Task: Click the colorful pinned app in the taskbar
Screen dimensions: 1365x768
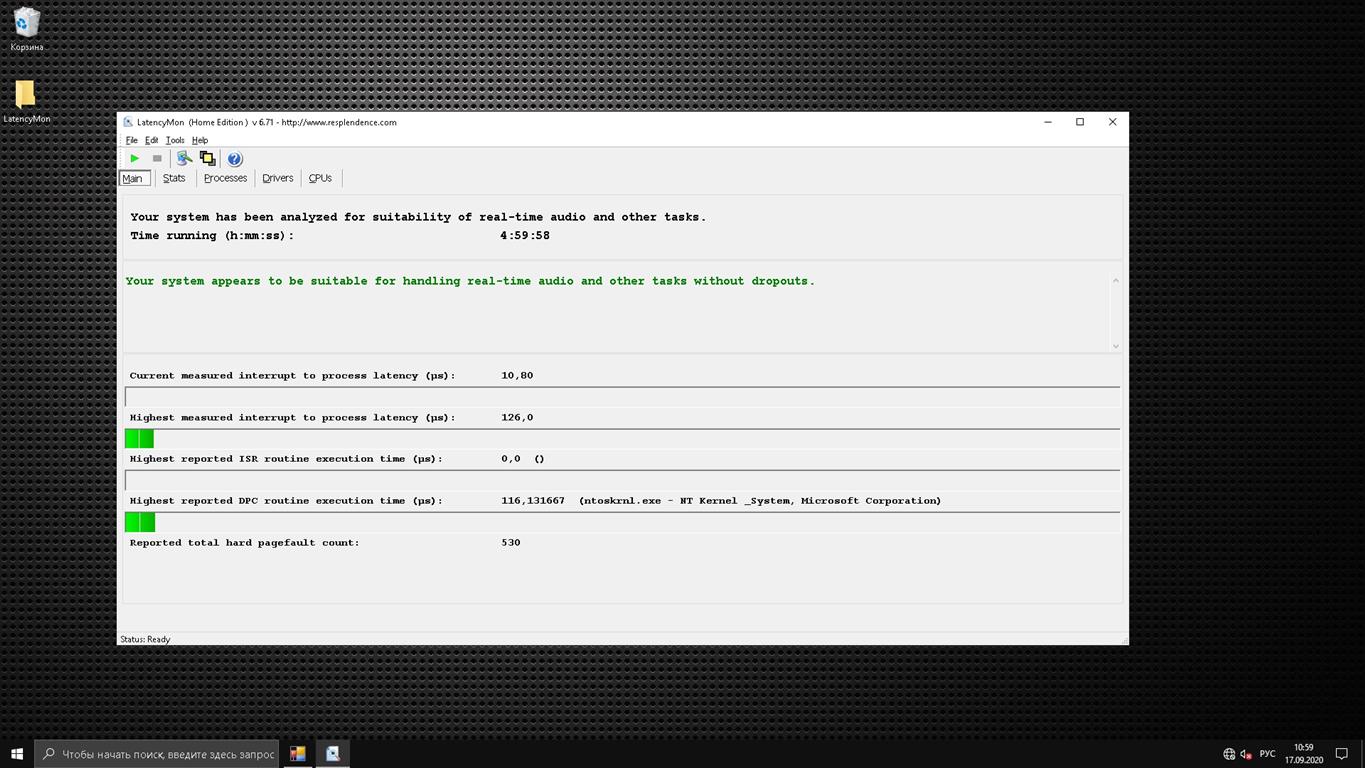Action: [x=298, y=754]
